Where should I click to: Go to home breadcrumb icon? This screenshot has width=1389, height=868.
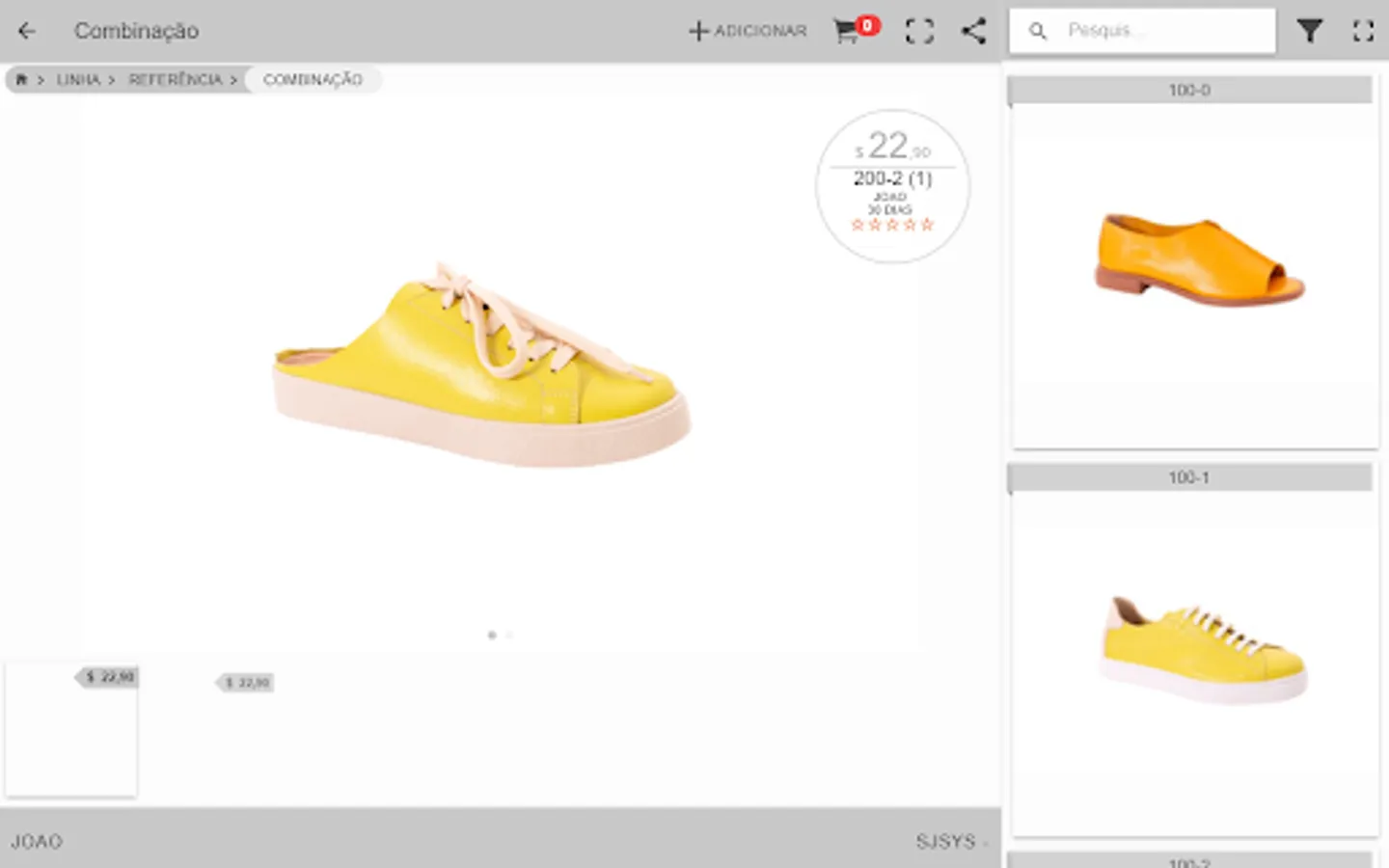pyautogui.click(x=21, y=79)
